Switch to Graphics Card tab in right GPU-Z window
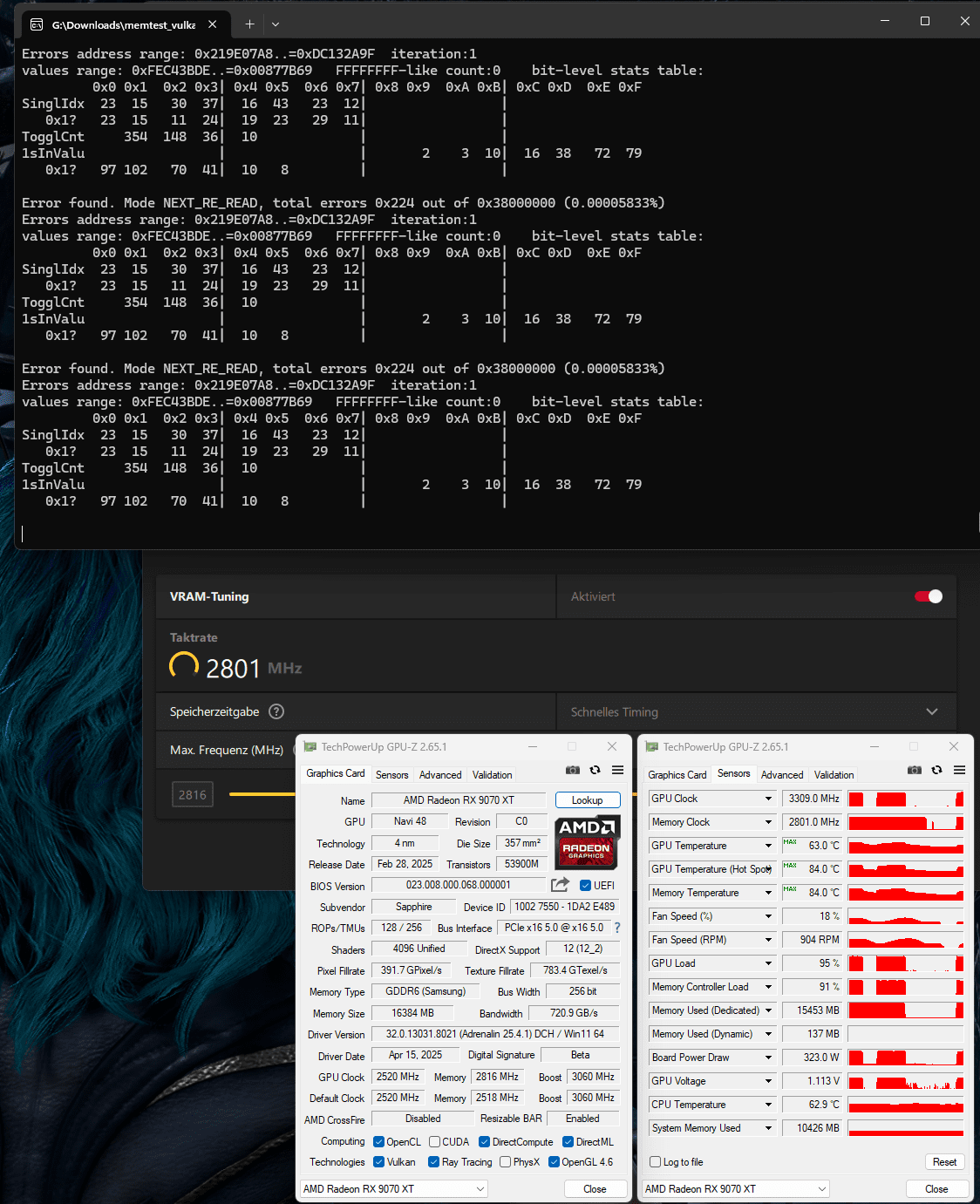Screen dimensions: 980x1204 (677, 774)
